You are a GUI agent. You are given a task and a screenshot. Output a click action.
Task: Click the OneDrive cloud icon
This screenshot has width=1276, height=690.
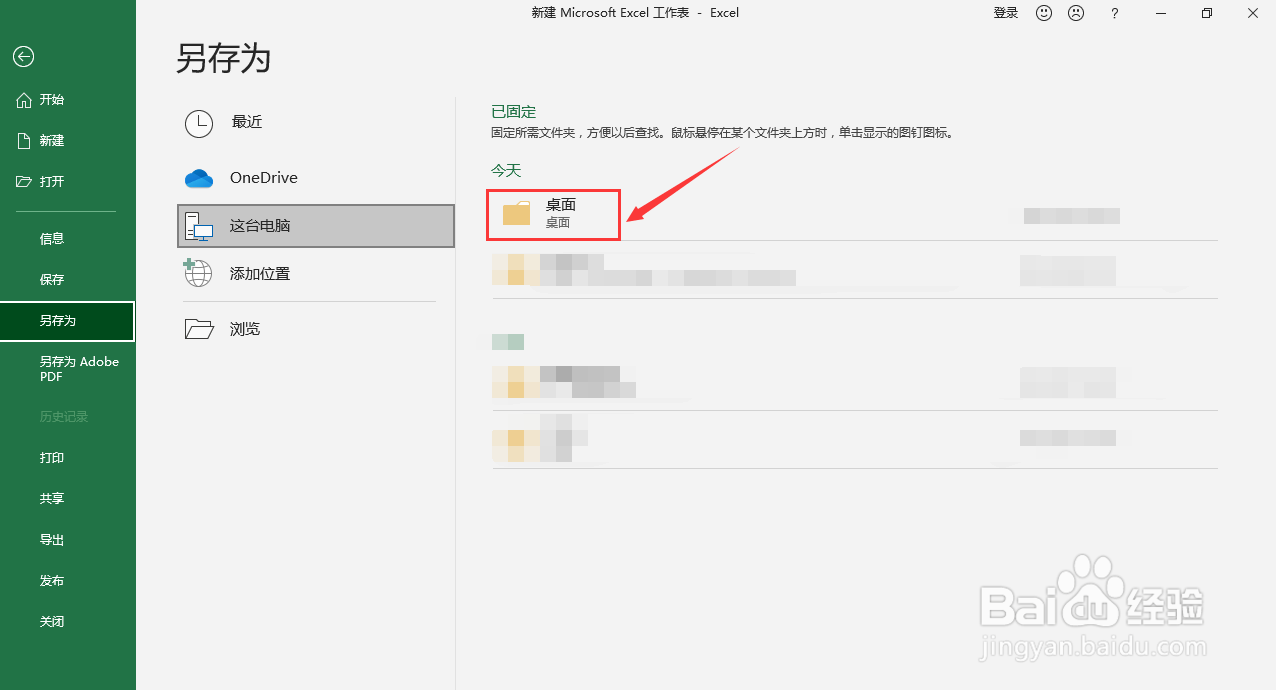click(199, 179)
